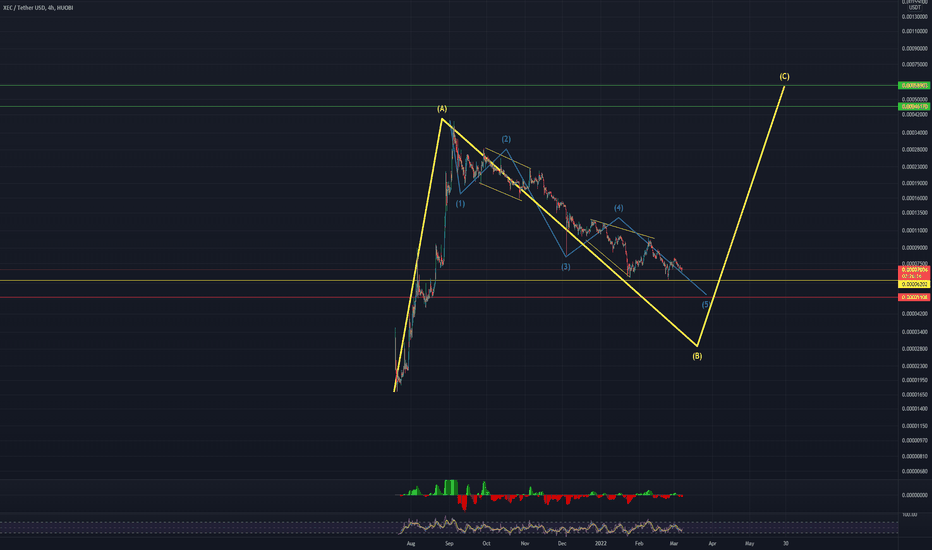
Task: Click the 100.00 oscillator axis value
Action: click(x=909, y=515)
